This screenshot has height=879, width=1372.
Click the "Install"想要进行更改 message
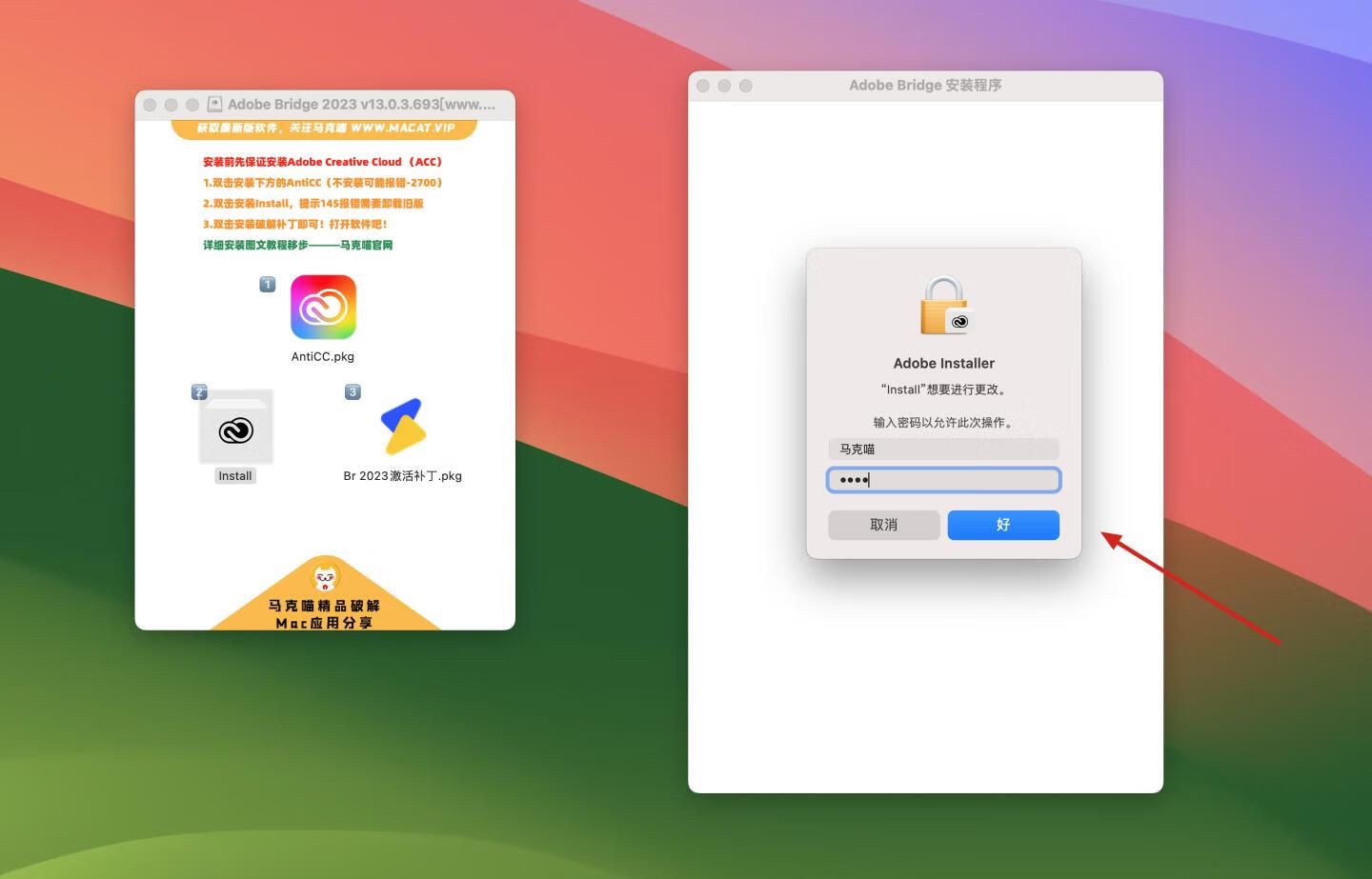944,390
